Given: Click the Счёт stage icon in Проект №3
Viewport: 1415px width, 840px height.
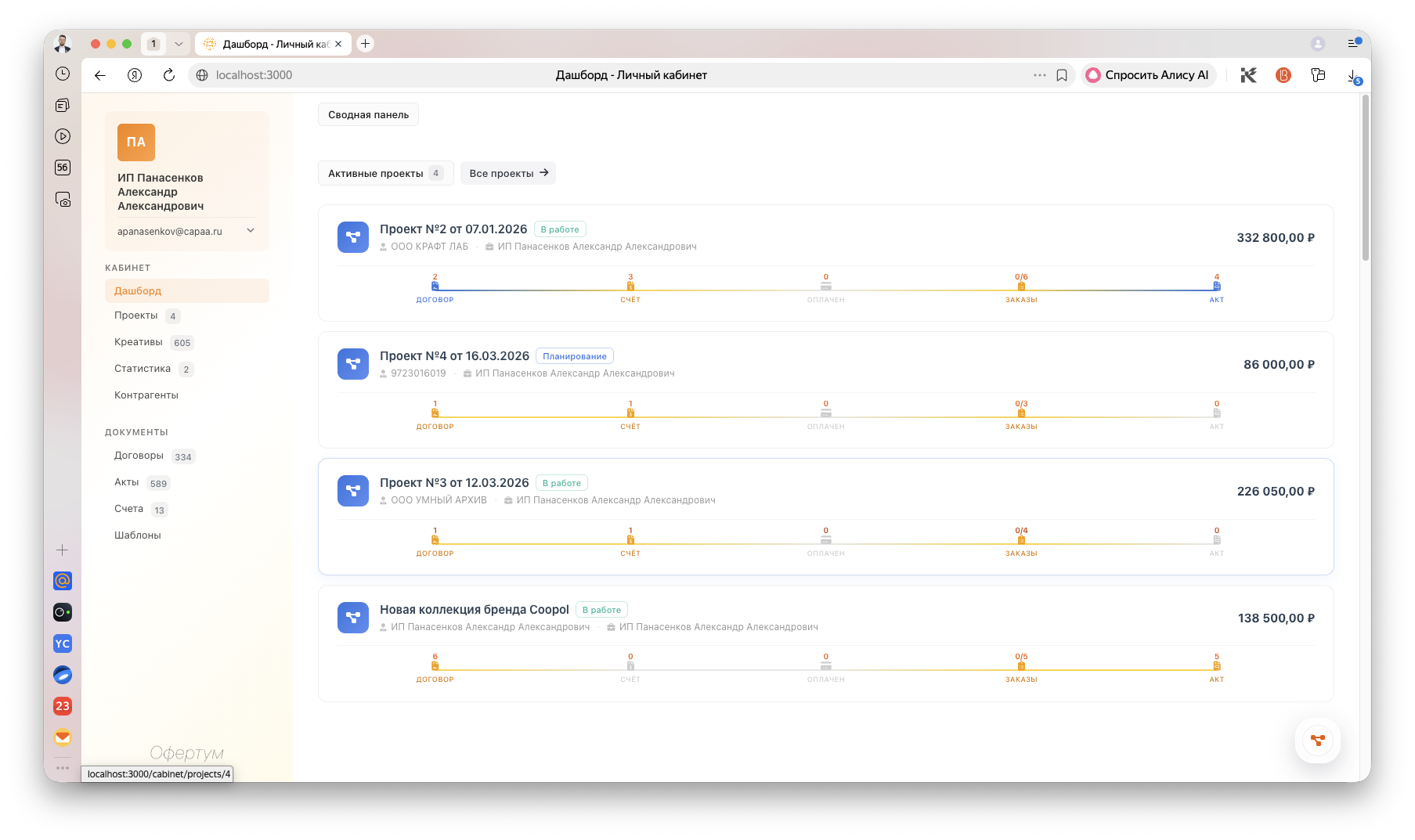Looking at the screenshot, I should click(630, 540).
